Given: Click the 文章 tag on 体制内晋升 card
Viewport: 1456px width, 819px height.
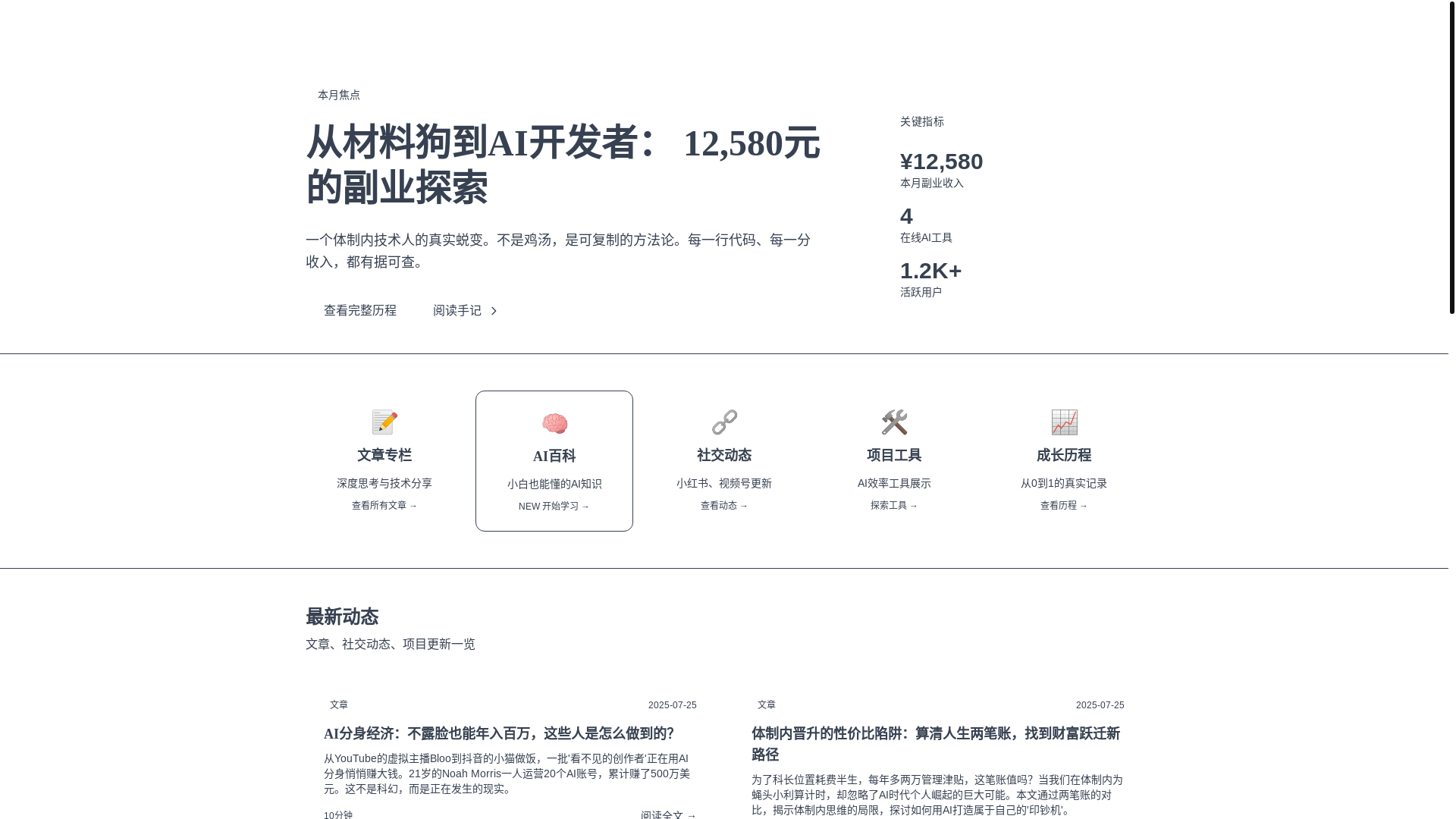Looking at the screenshot, I should 767,704.
